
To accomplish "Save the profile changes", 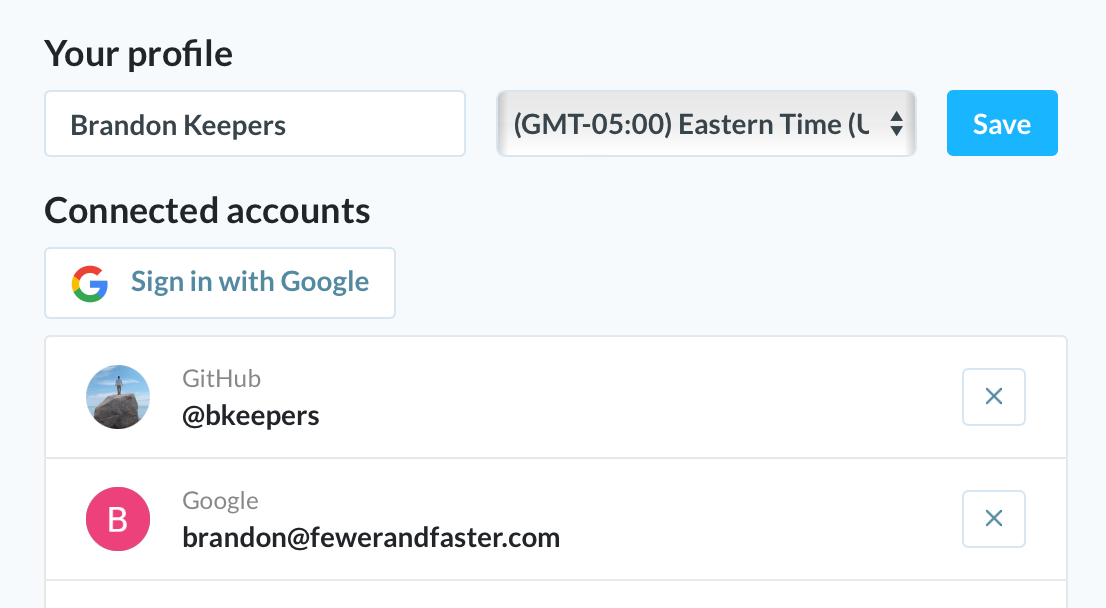I will [x=1002, y=123].
